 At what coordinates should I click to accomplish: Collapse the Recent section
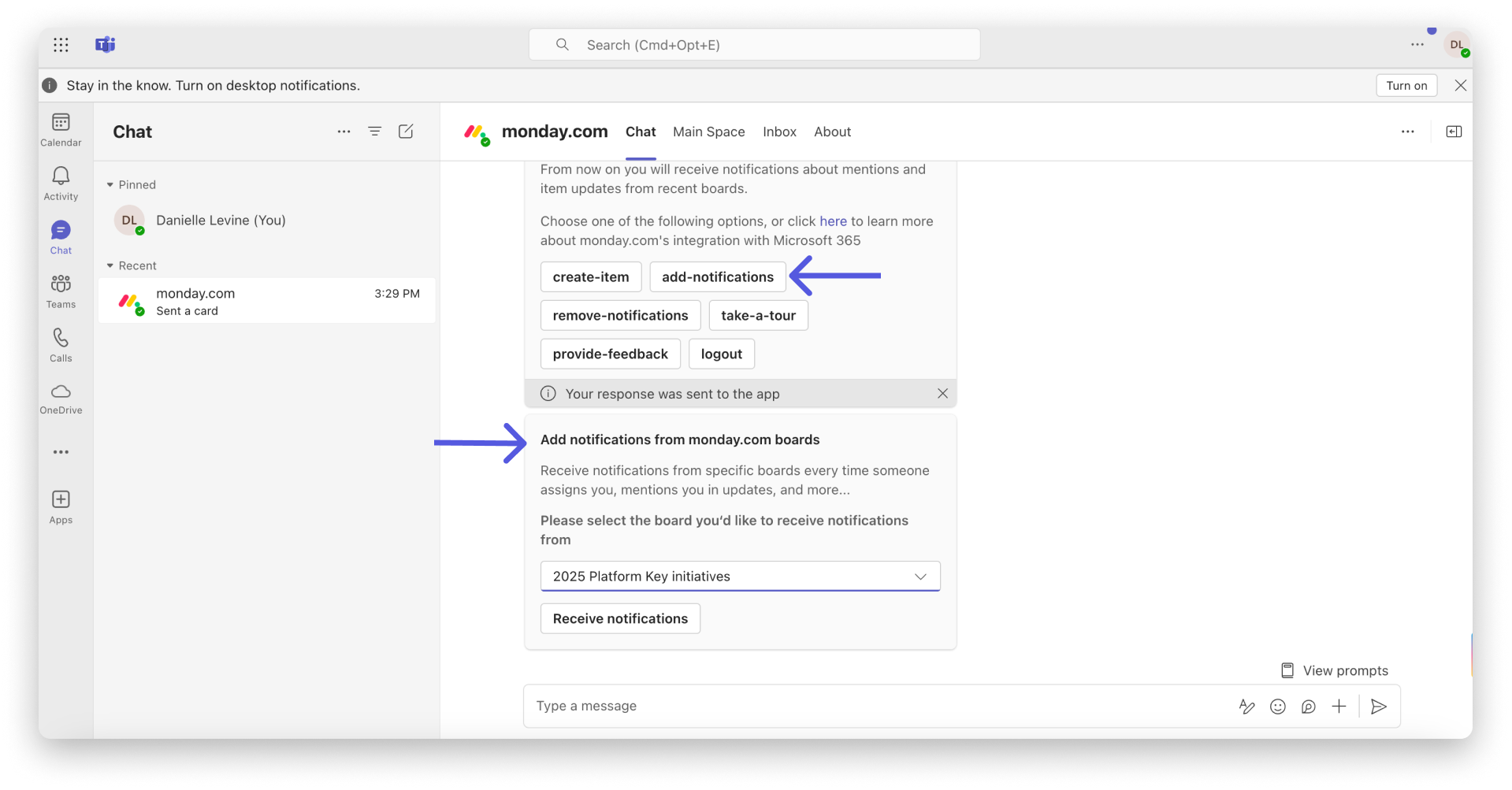pos(110,266)
